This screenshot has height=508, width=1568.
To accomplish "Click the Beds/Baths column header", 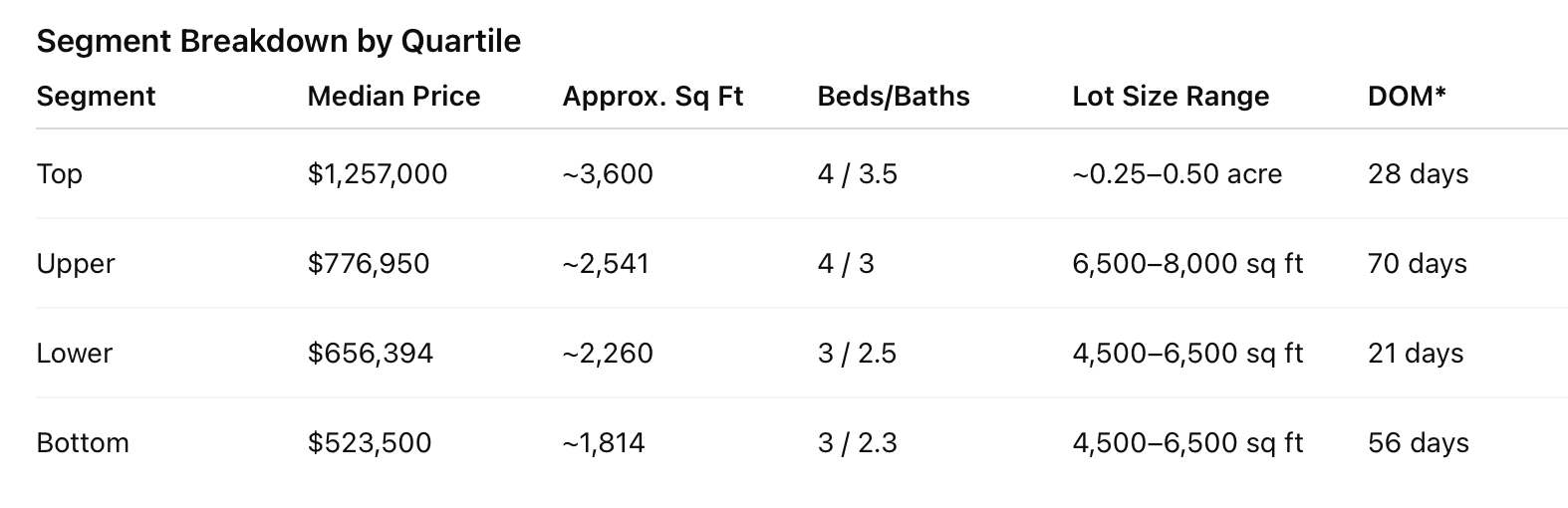I will coord(894,97).
